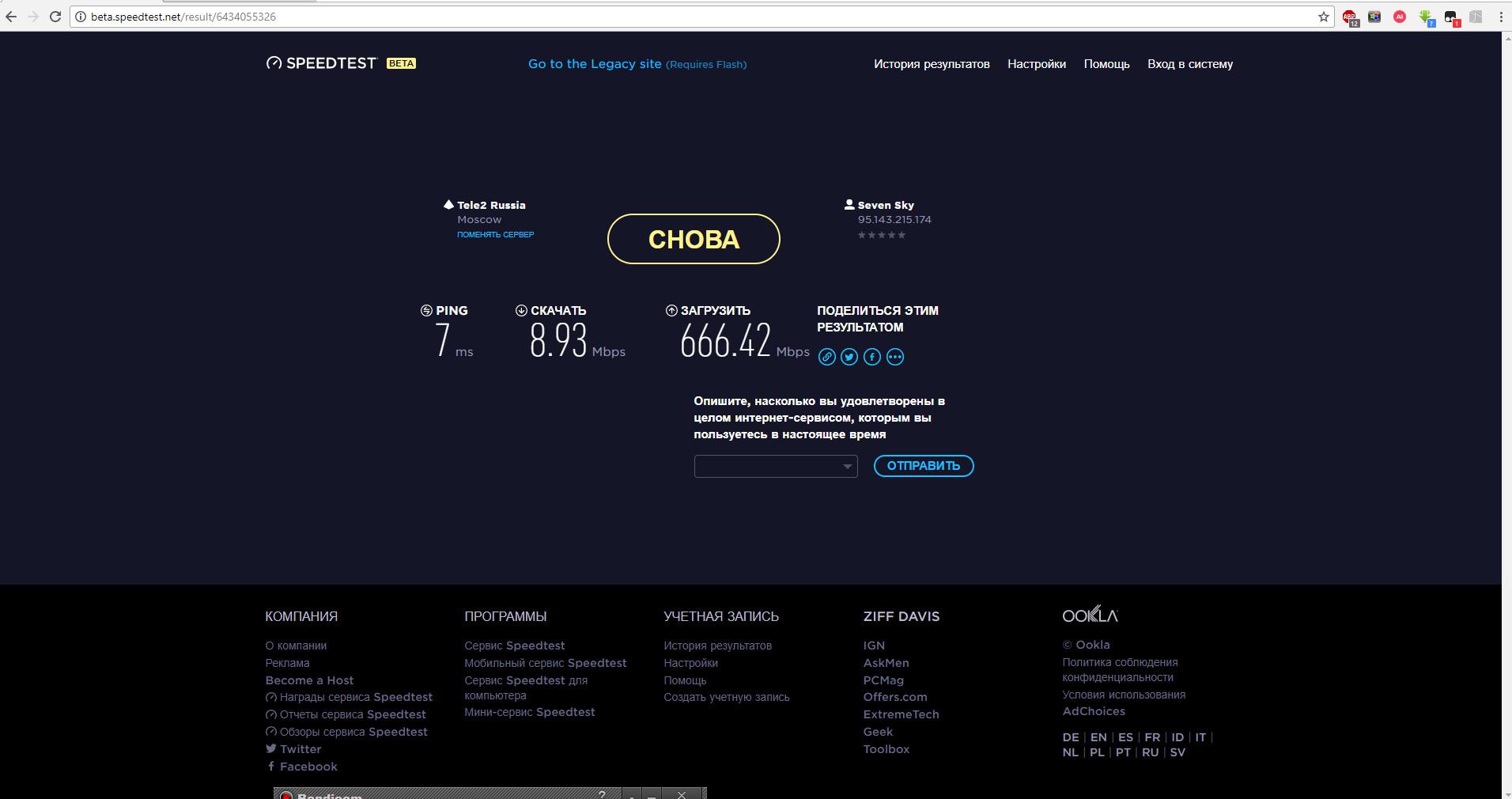1512x799 pixels.
Task: Open Создать учетную запись link
Action: (x=727, y=697)
